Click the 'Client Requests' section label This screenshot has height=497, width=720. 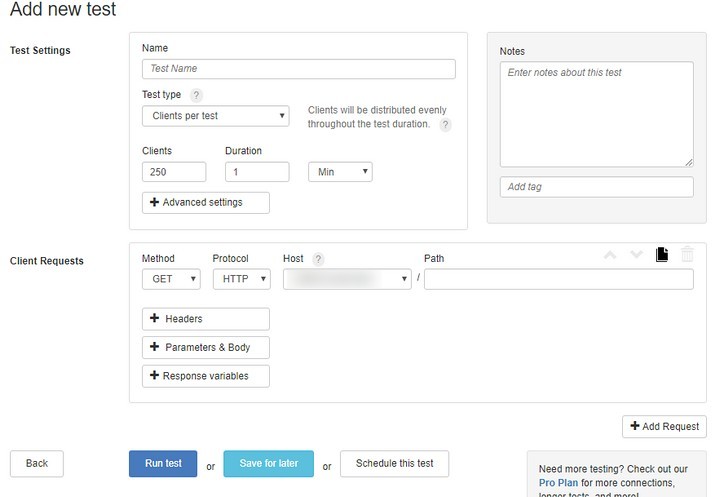(x=47, y=261)
